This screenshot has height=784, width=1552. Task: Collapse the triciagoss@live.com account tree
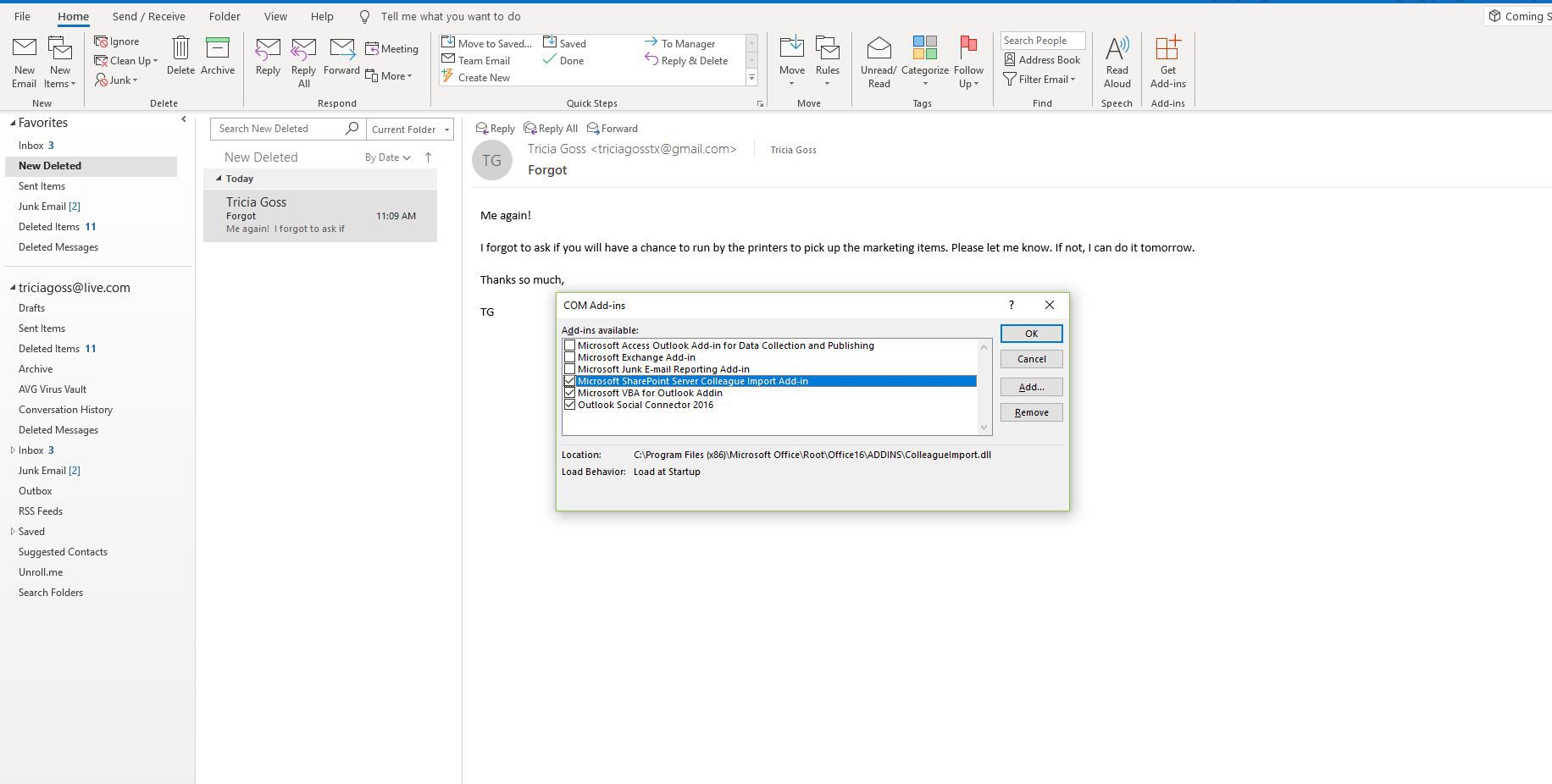13,288
